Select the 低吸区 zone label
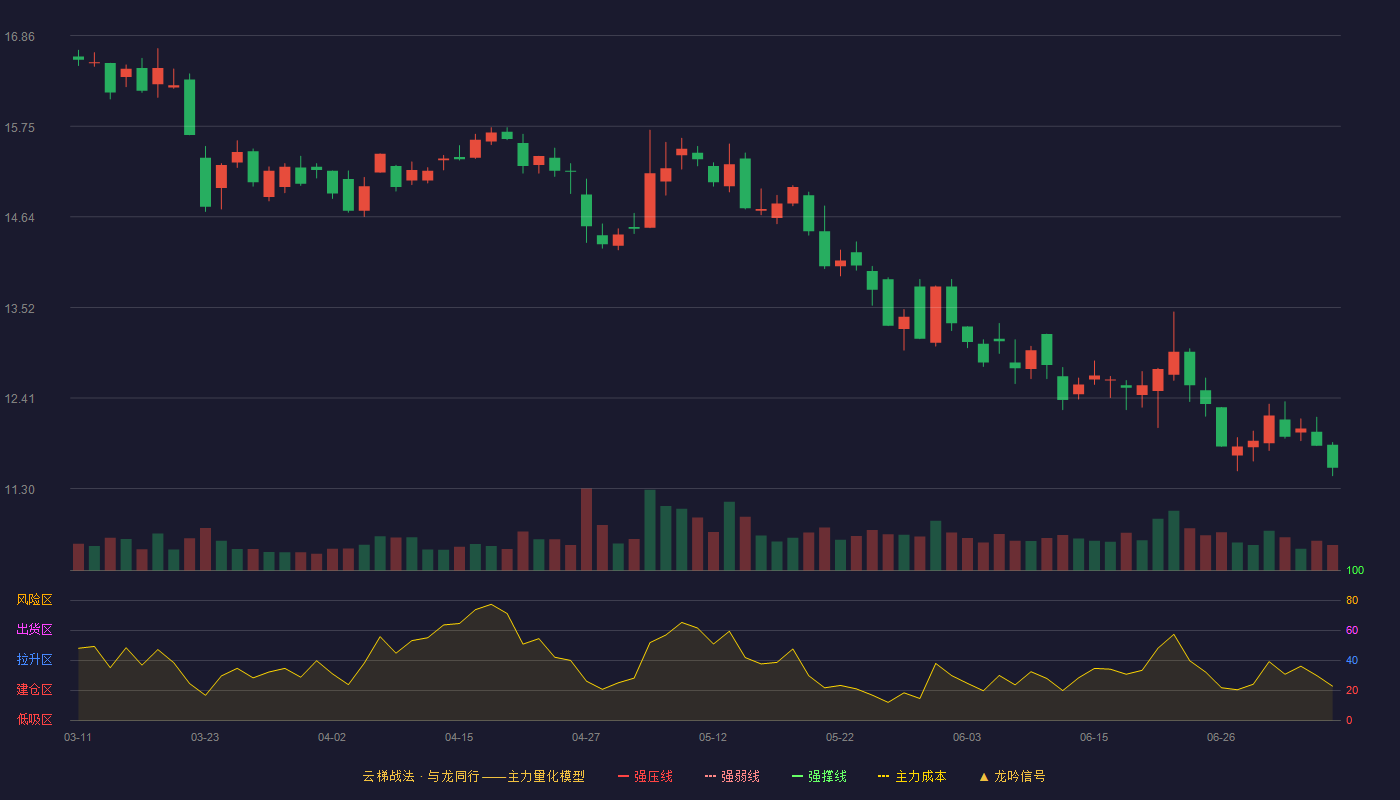Image resolution: width=1400 pixels, height=800 pixels. (x=34, y=719)
